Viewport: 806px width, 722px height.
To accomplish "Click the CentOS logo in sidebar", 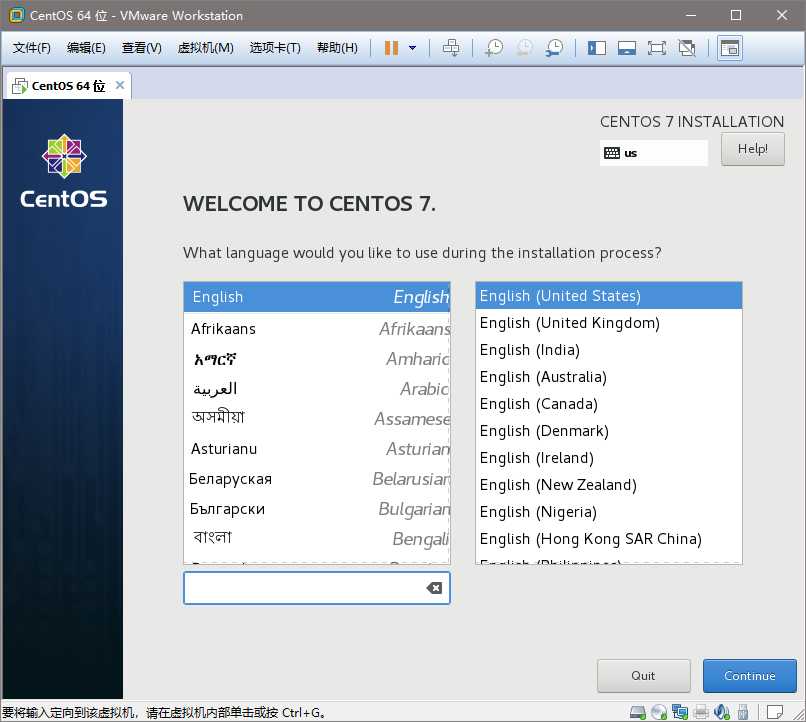I will (x=64, y=172).
